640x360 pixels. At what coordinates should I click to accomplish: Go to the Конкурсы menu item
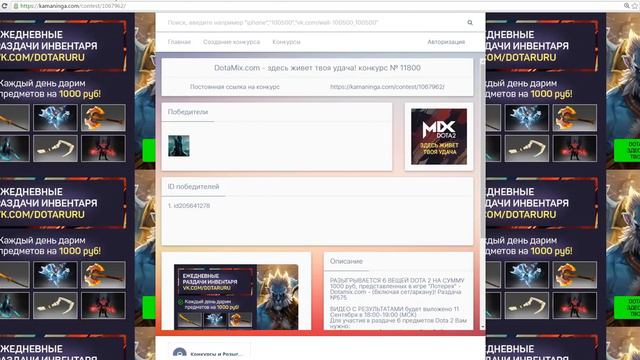(x=286, y=42)
